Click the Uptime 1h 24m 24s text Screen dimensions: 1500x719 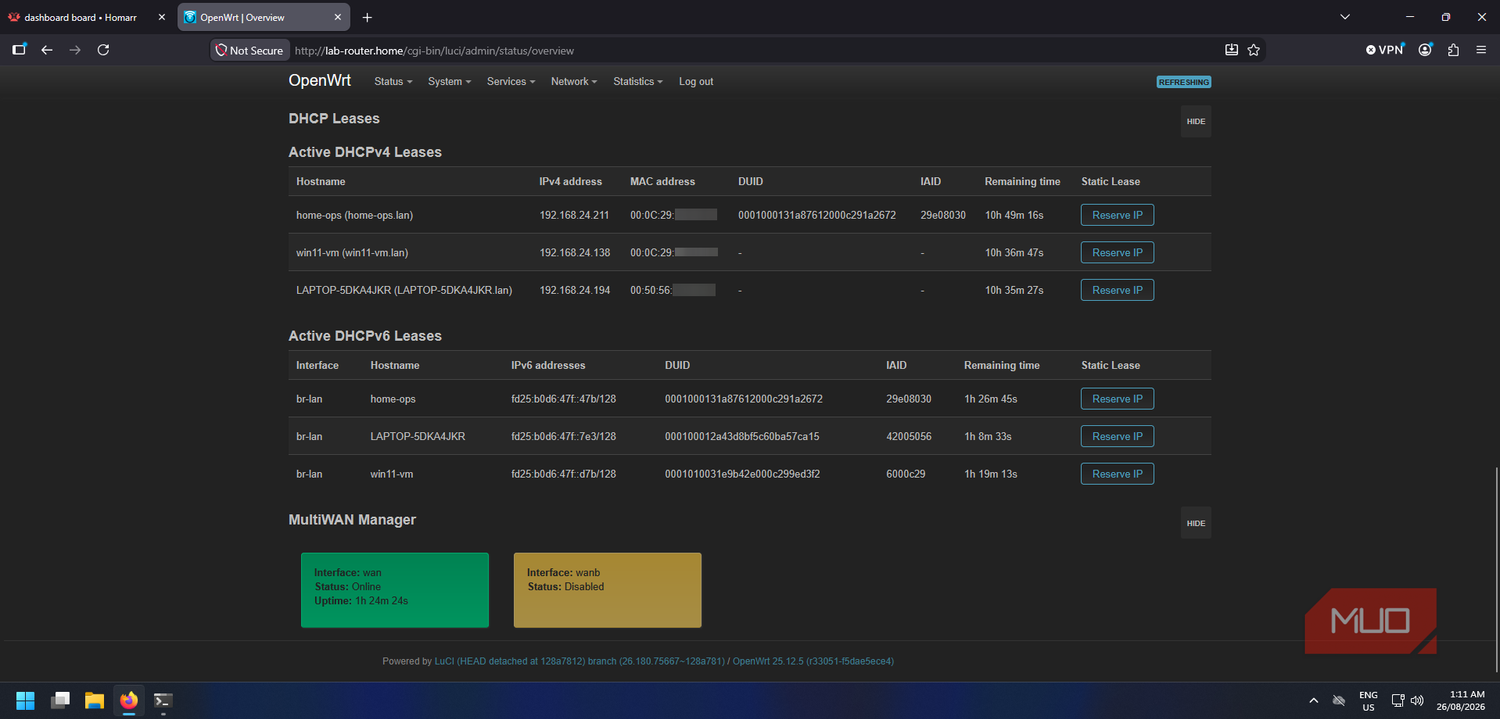361,601
